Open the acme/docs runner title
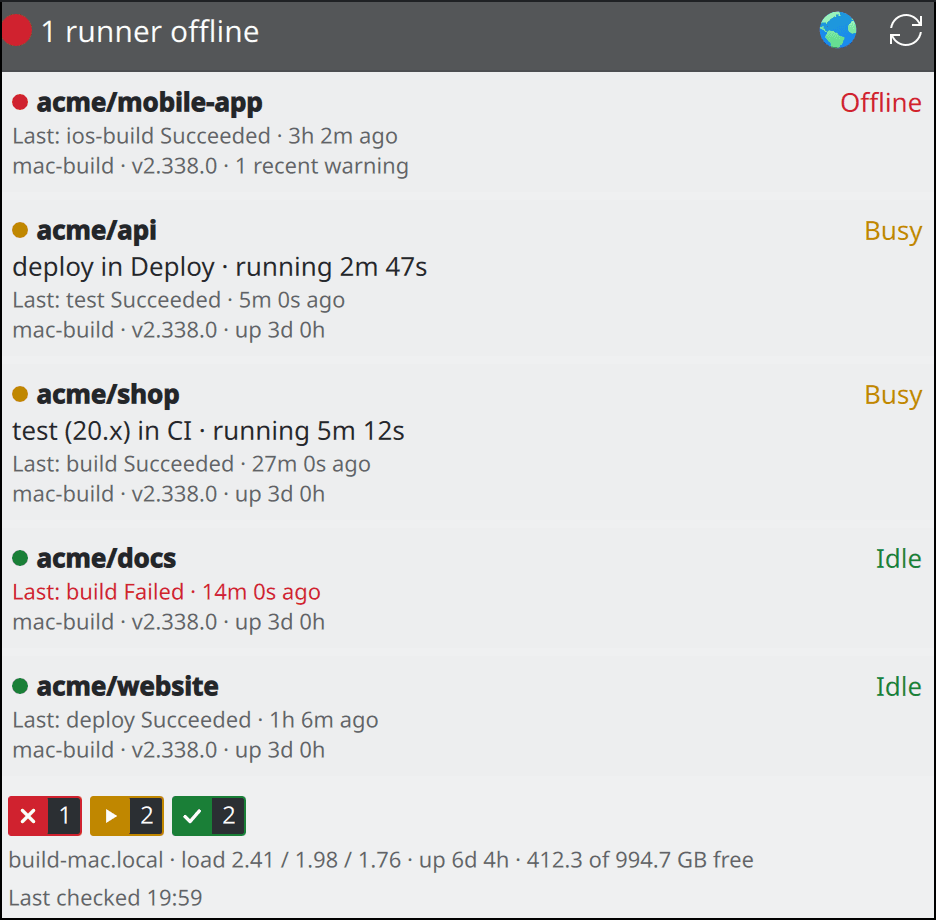The height and width of the screenshot is (920, 936). coord(106,559)
